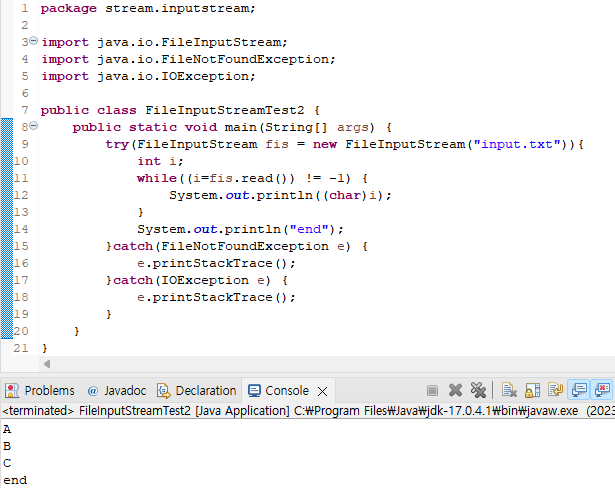
Task: Click import java.io.FileNotFoundException line
Action: point(188,59)
